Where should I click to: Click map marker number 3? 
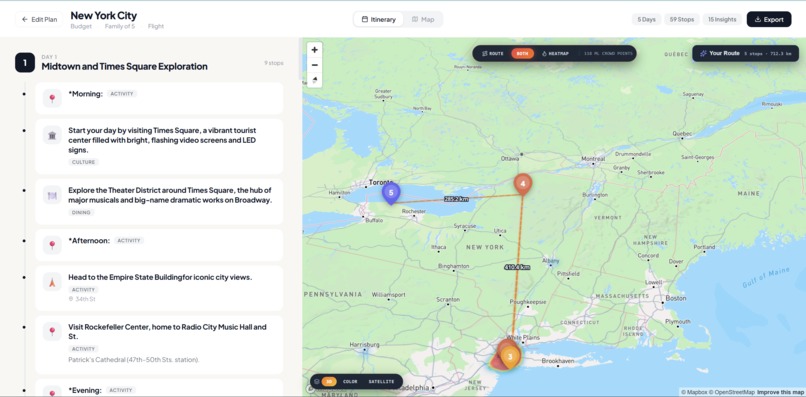(510, 356)
